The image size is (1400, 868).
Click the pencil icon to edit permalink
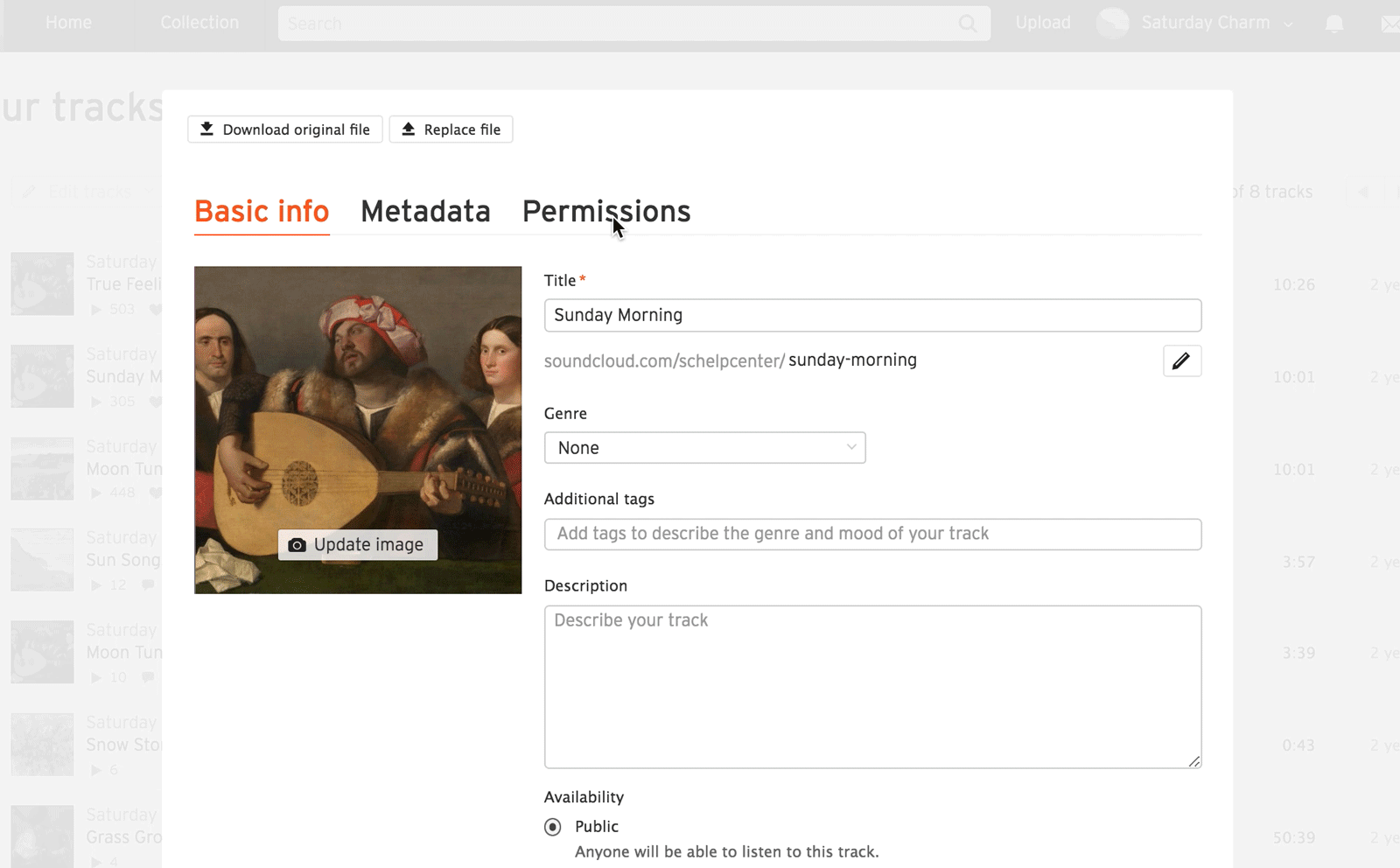click(x=1181, y=360)
